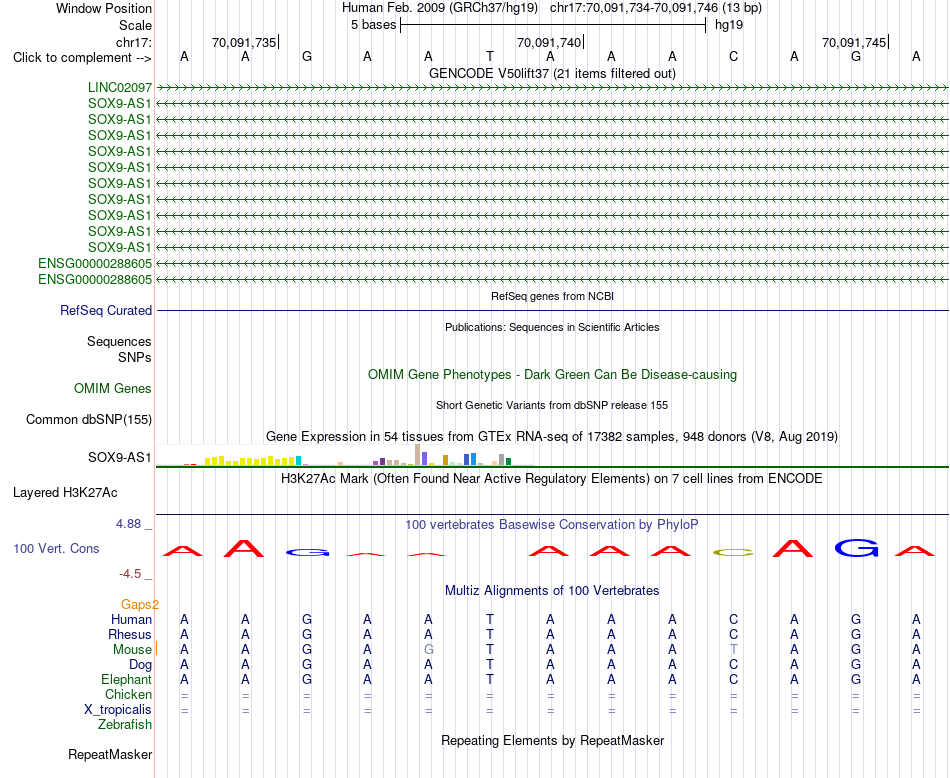Click the 70,091,735 position label
This screenshot has height=778, width=950.
244,42
